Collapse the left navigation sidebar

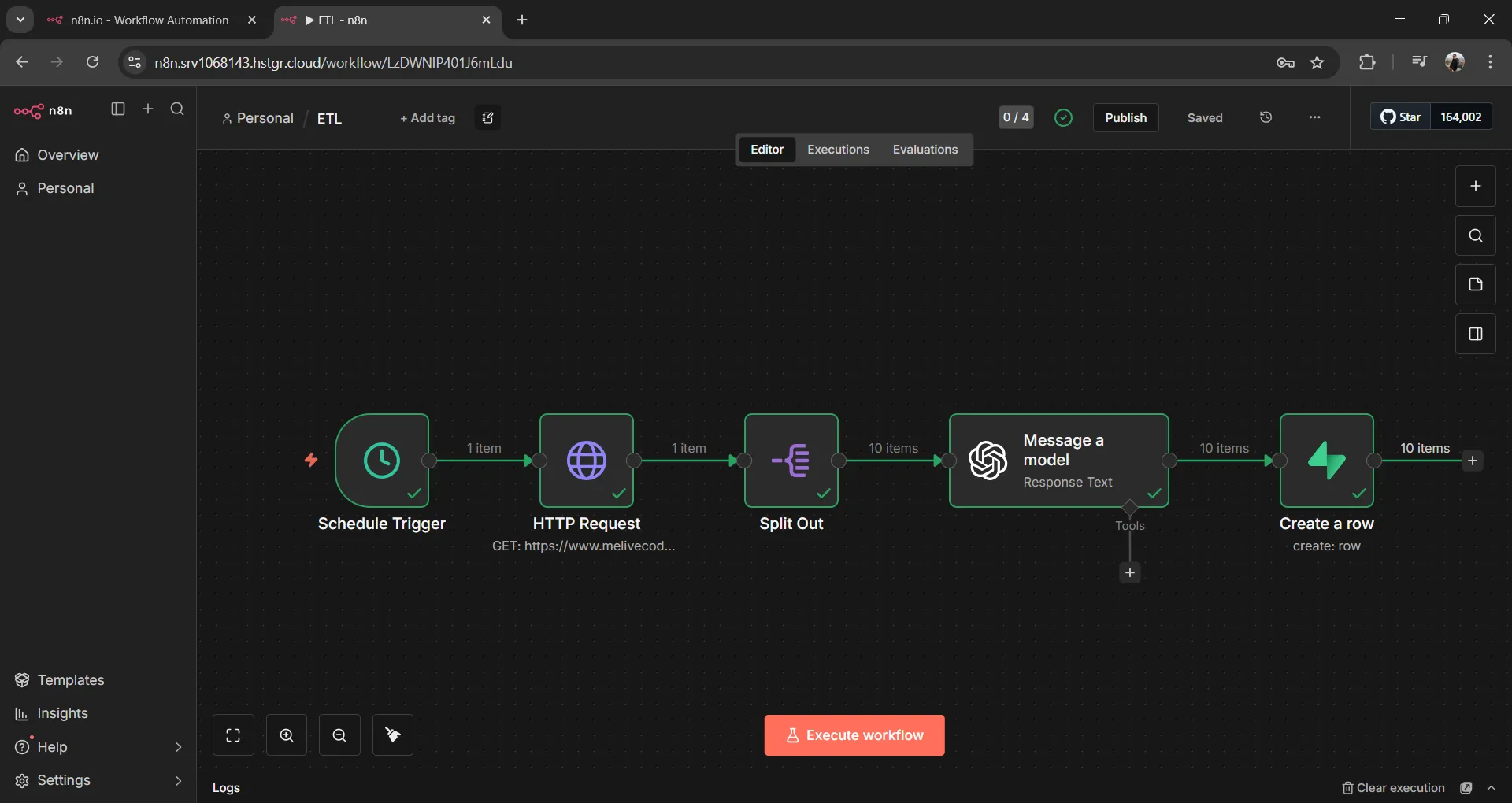click(x=118, y=109)
